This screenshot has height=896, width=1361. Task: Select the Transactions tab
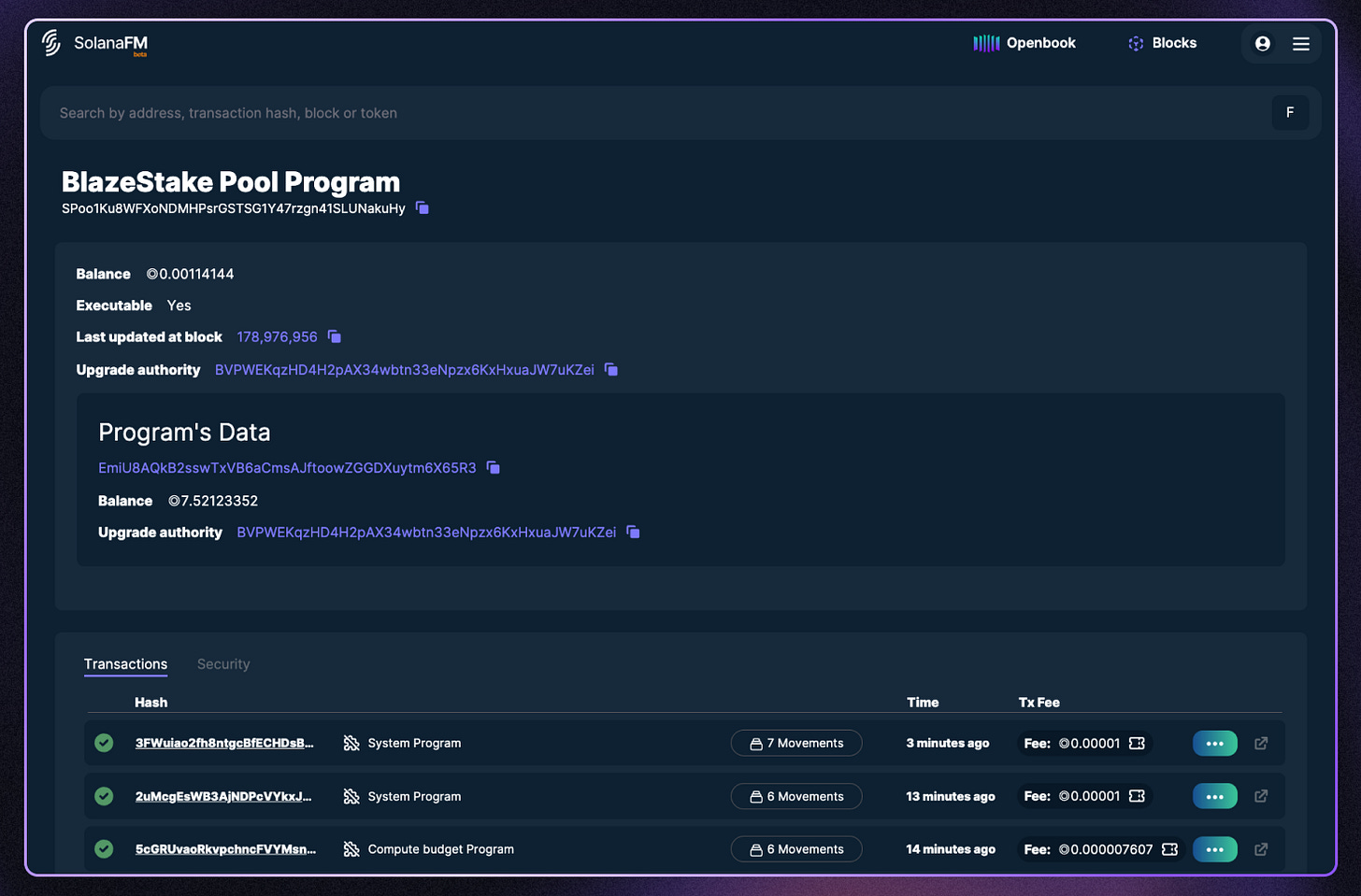coord(125,664)
